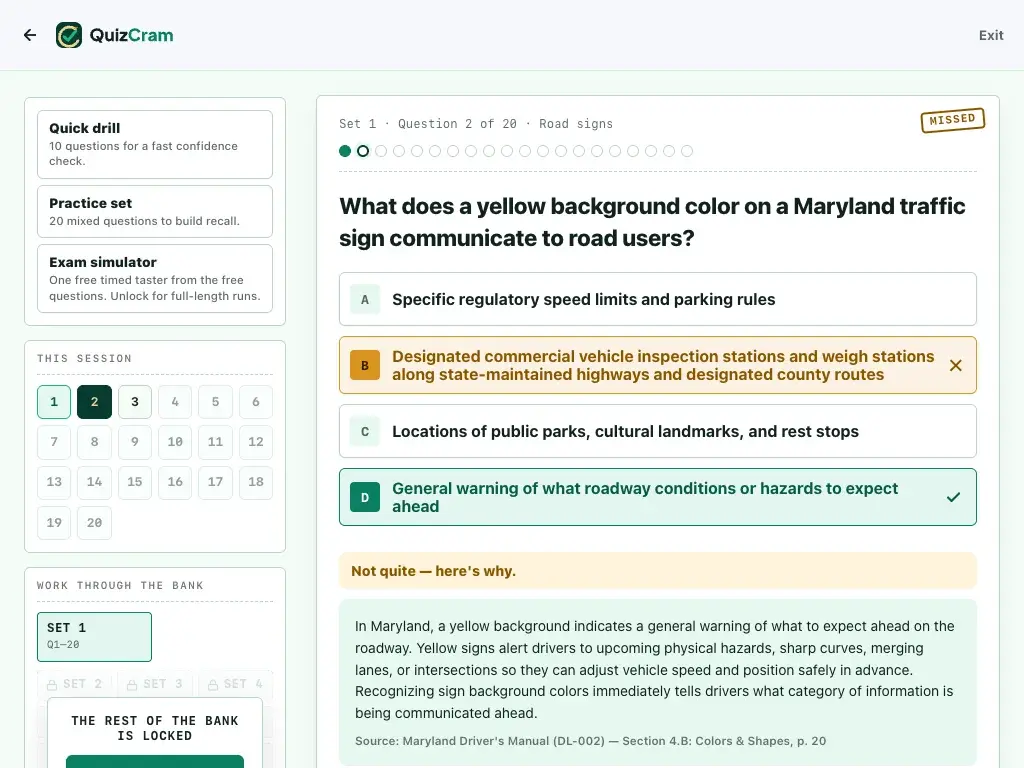Click the back arrow icon
1024x768 pixels.
30,35
